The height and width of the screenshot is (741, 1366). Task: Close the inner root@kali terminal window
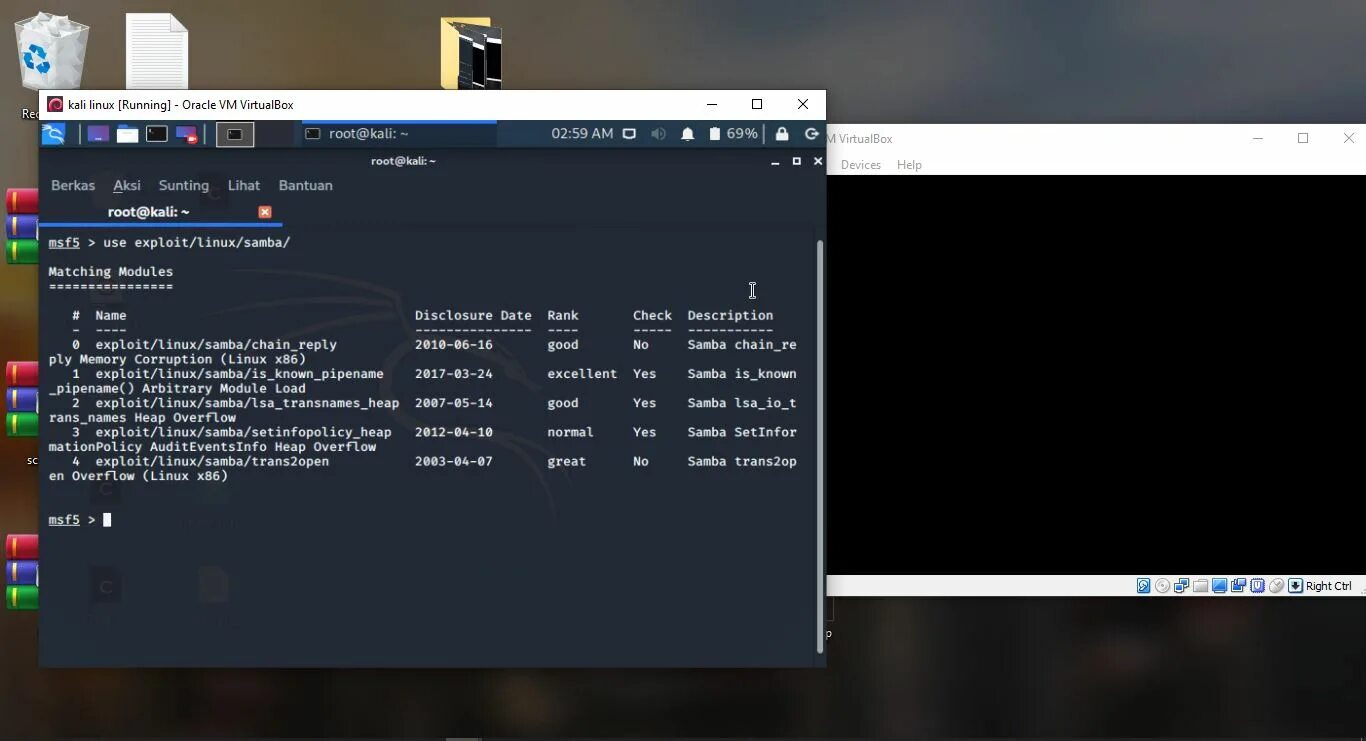coord(818,161)
